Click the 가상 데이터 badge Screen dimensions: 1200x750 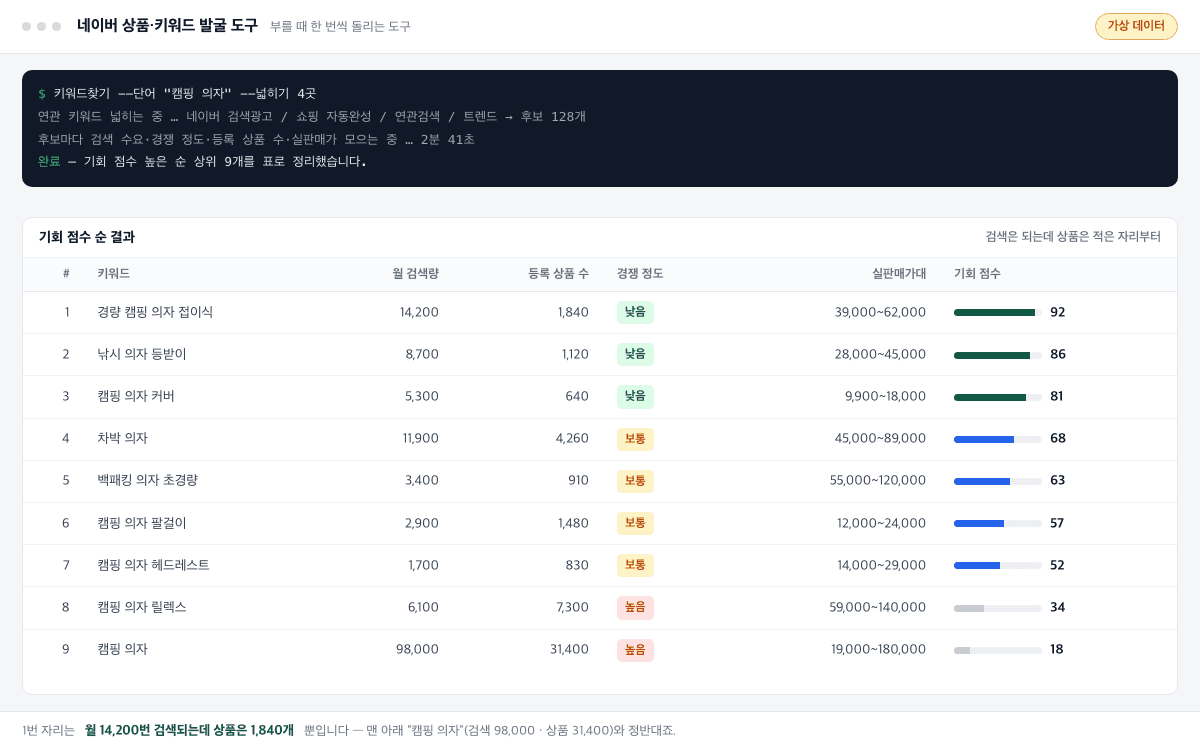(x=1136, y=26)
